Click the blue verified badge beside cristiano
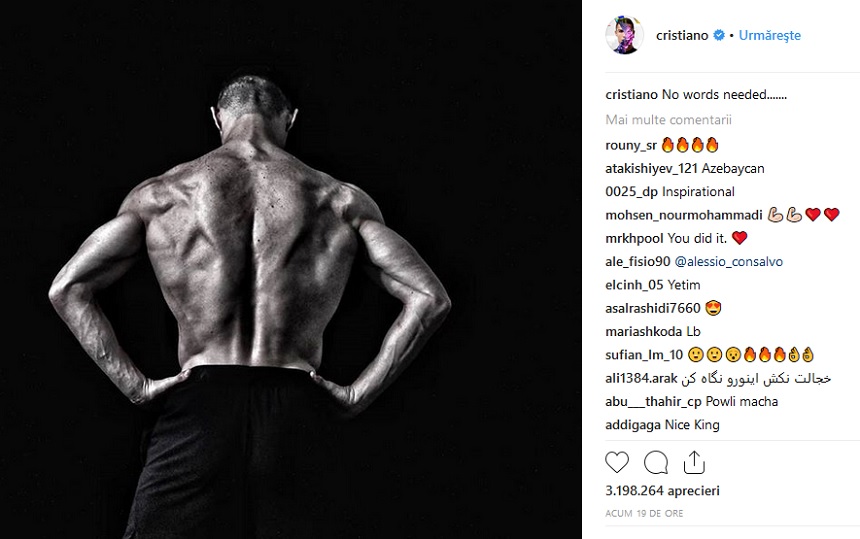The image size is (860, 539). (718, 35)
